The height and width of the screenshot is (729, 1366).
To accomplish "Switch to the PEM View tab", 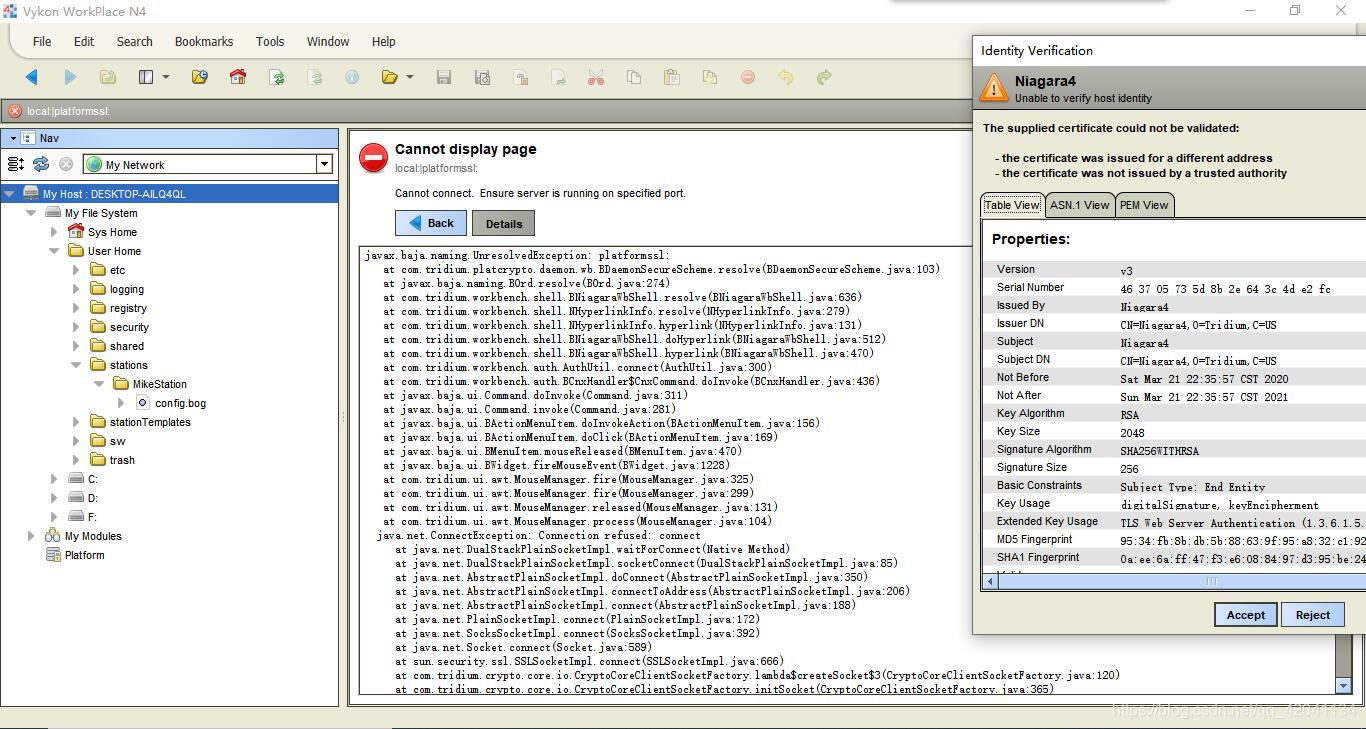I will (1144, 205).
